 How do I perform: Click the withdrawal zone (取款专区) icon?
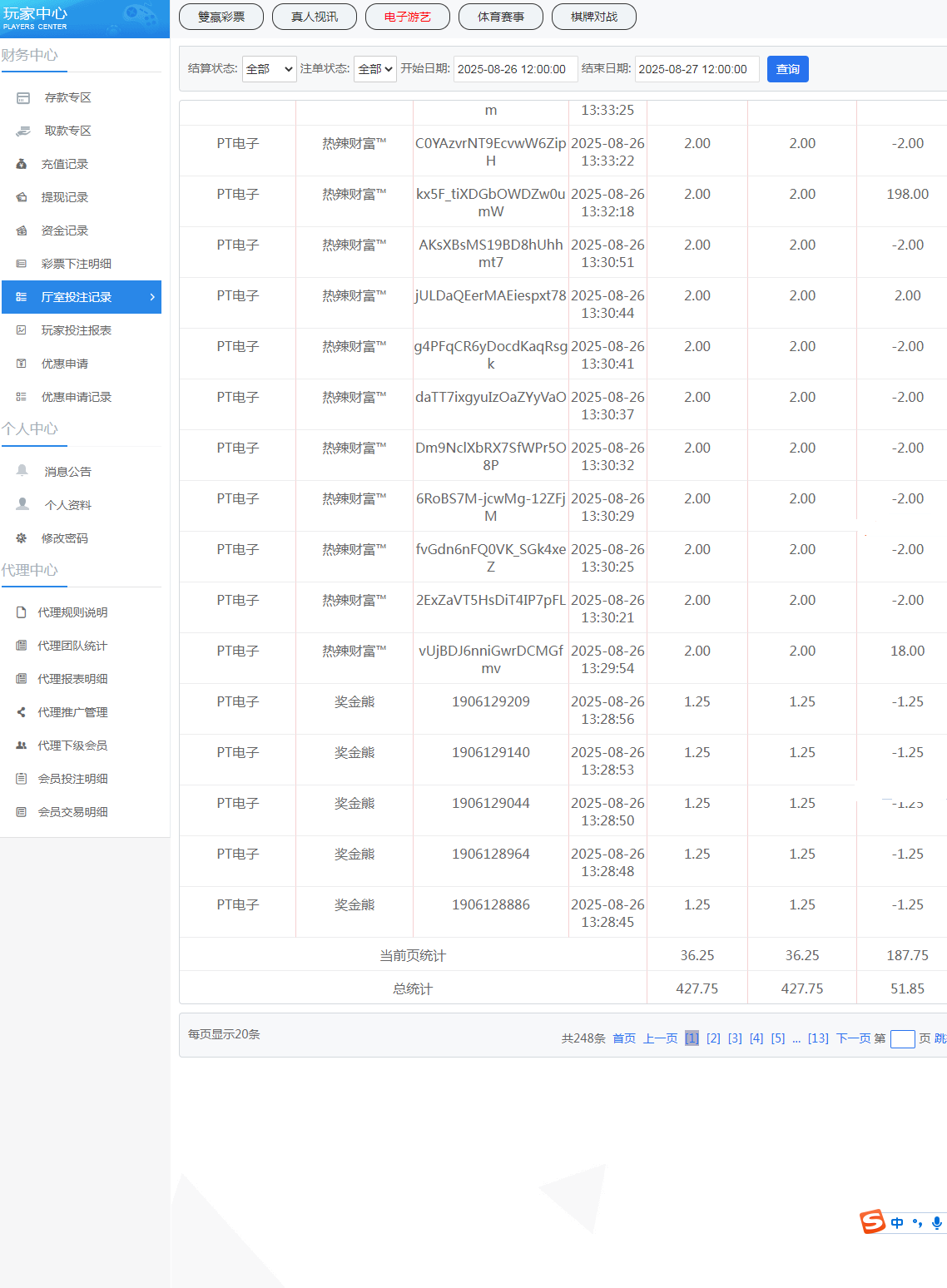tap(23, 131)
